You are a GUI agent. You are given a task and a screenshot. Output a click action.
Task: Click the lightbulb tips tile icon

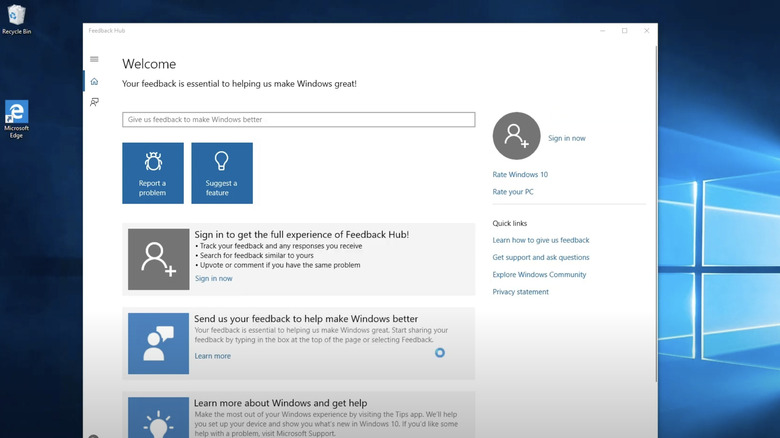158,417
